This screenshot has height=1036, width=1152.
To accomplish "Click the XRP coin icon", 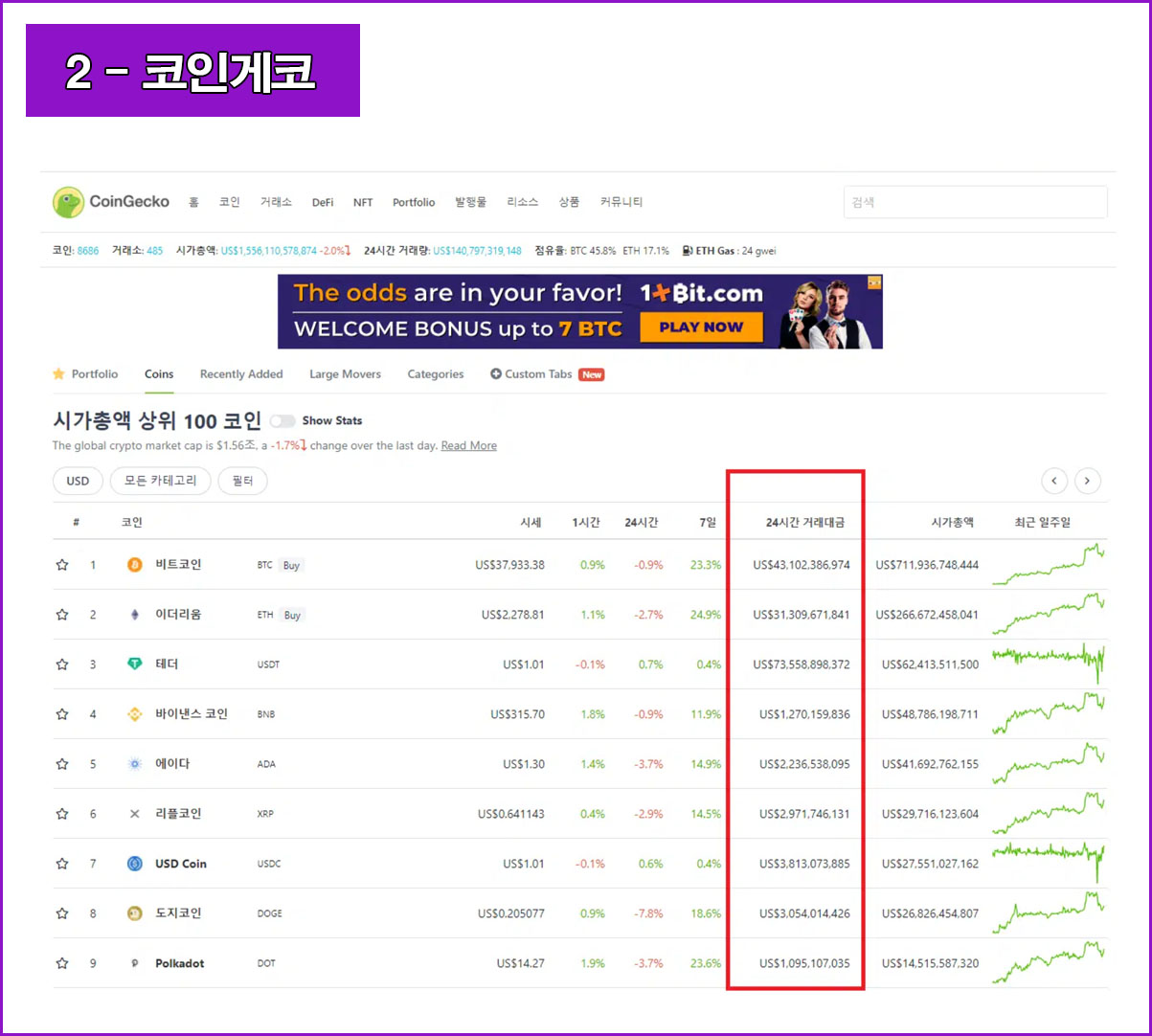I will pos(135,814).
